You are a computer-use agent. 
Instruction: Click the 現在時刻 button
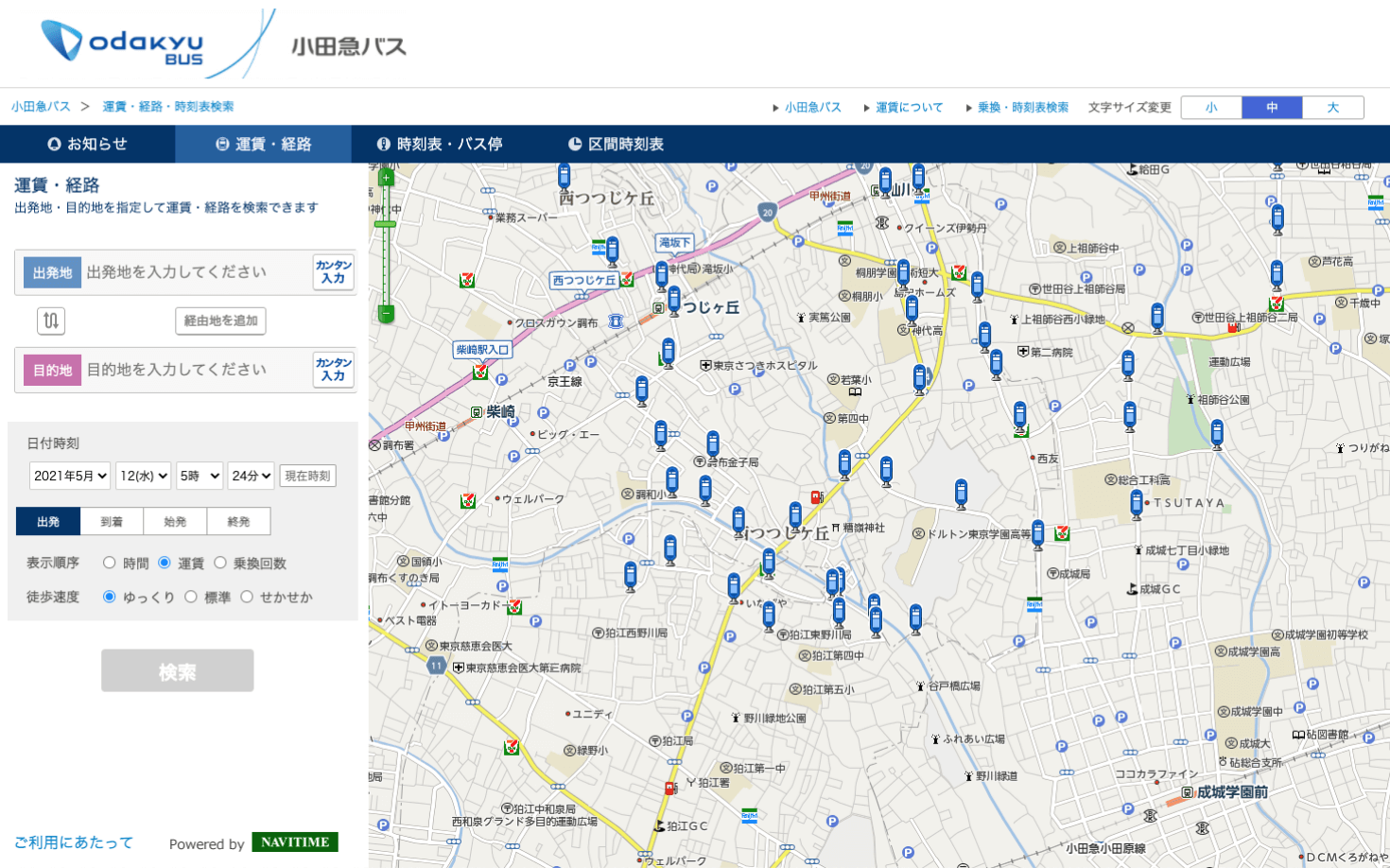307,476
